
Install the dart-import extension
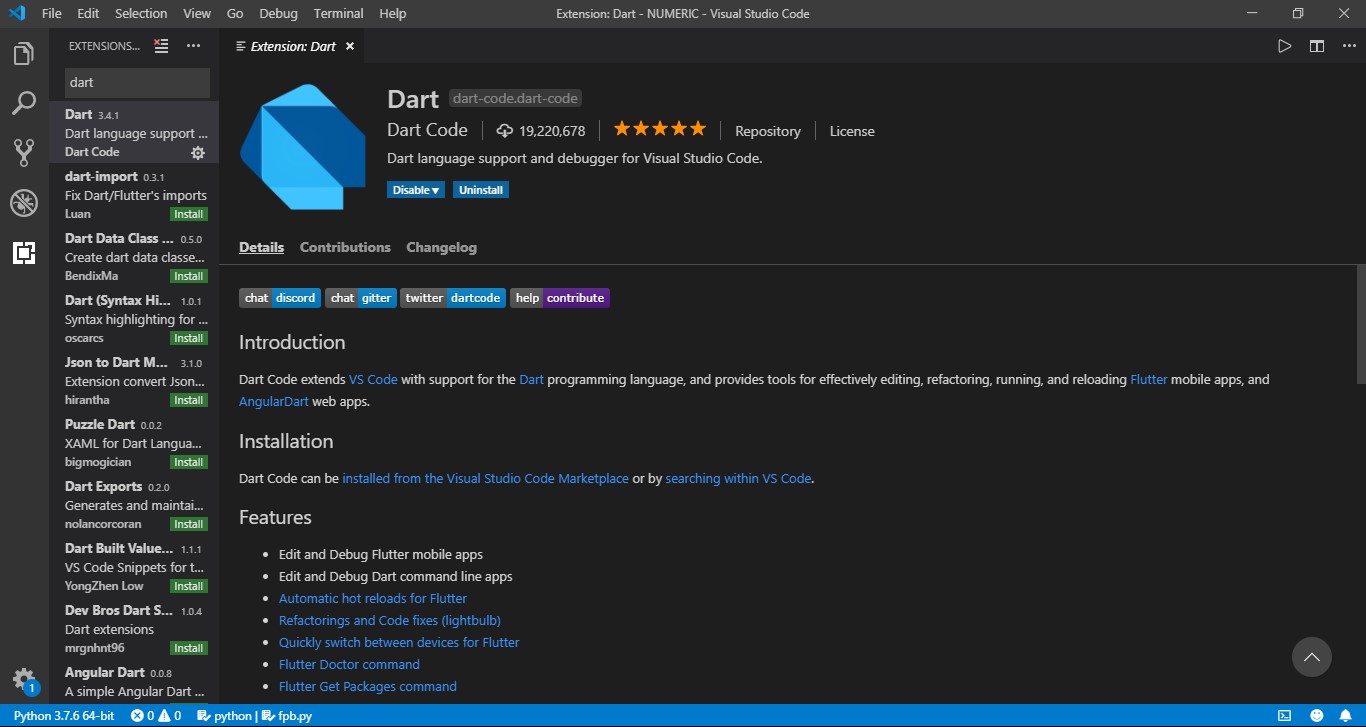click(x=188, y=214)
